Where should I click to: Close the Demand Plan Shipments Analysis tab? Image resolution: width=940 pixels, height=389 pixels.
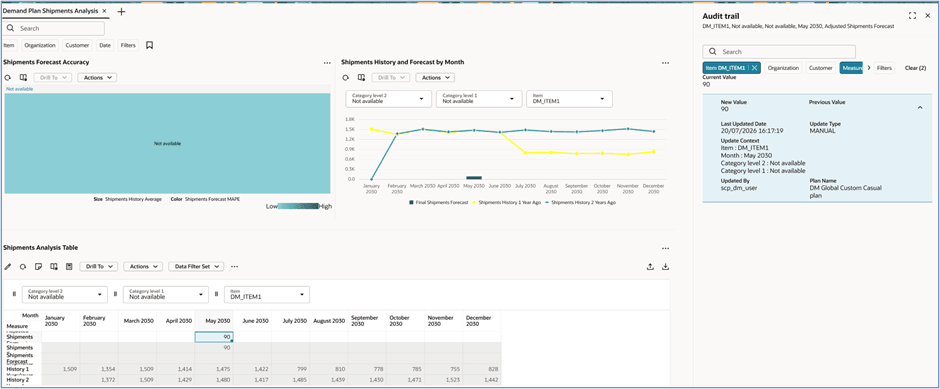tap(104, 11)
